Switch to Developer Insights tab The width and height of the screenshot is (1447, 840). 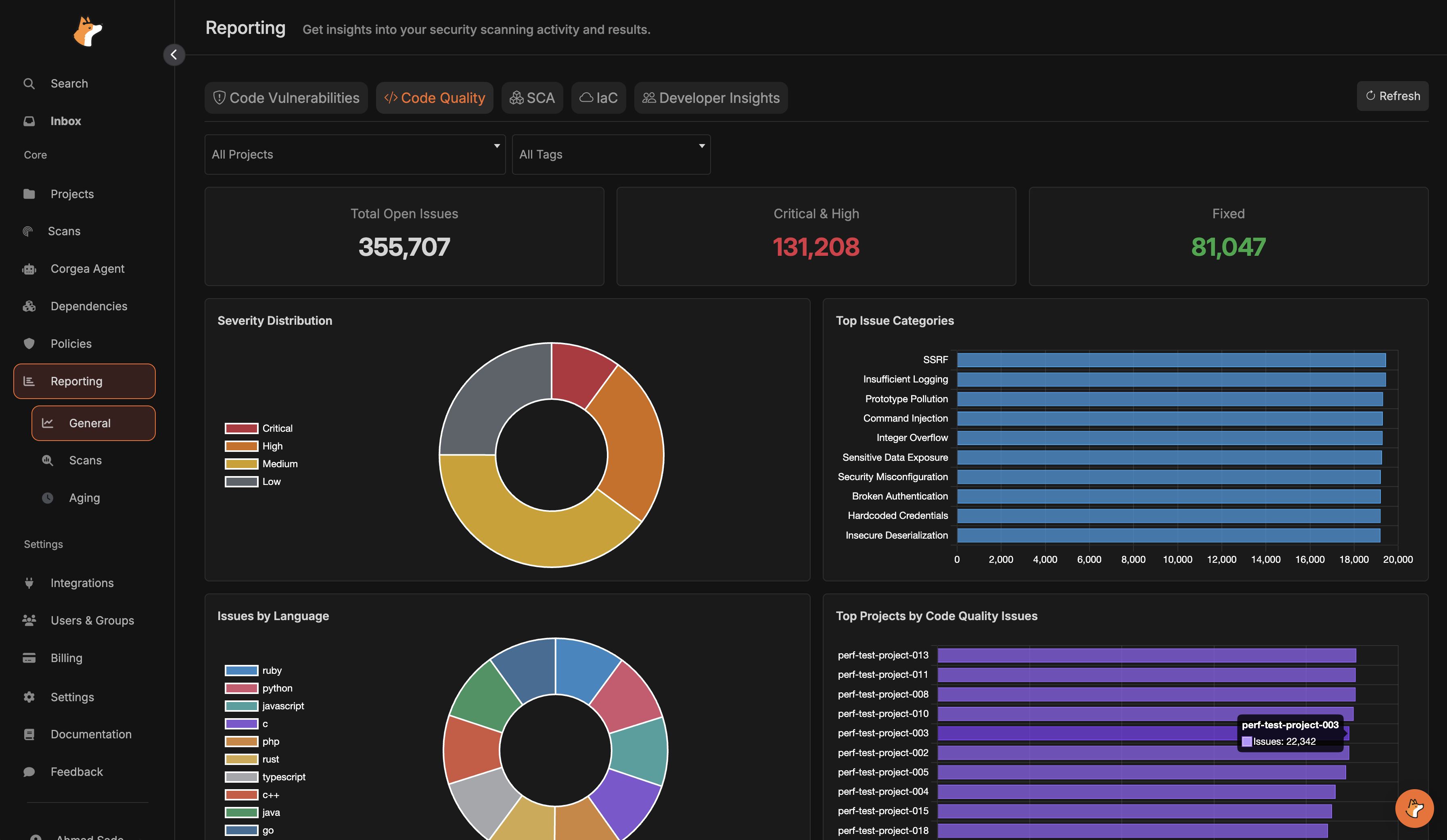(x=711, y=98)
